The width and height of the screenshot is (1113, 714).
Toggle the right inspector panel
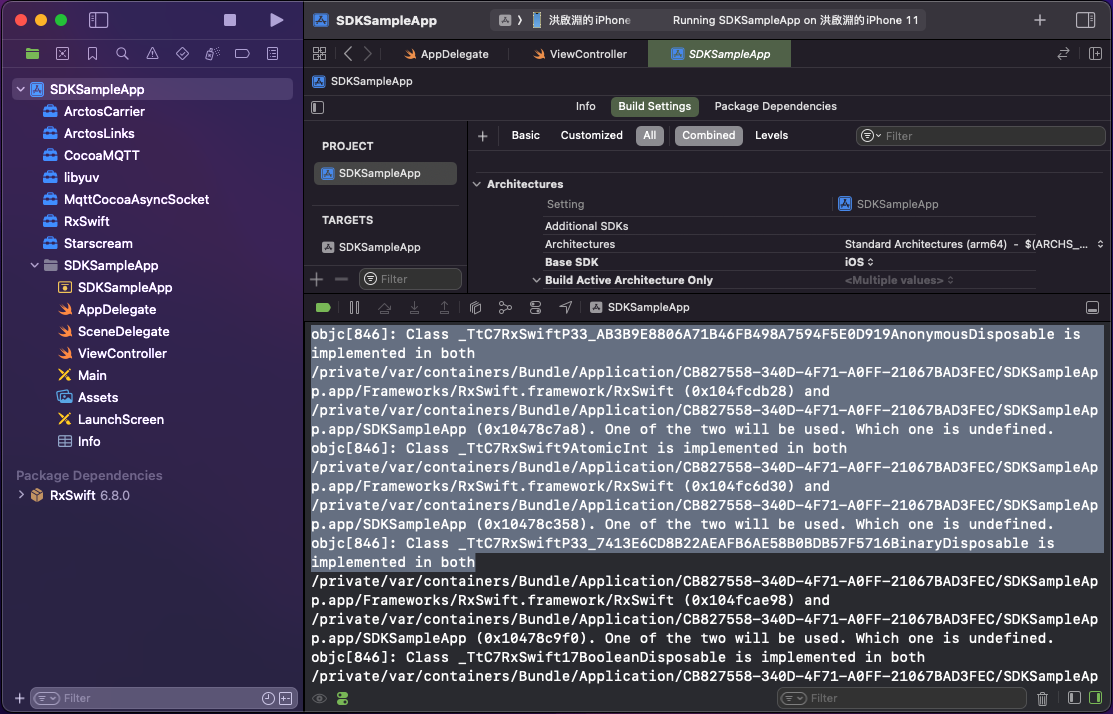point(1085,20)
